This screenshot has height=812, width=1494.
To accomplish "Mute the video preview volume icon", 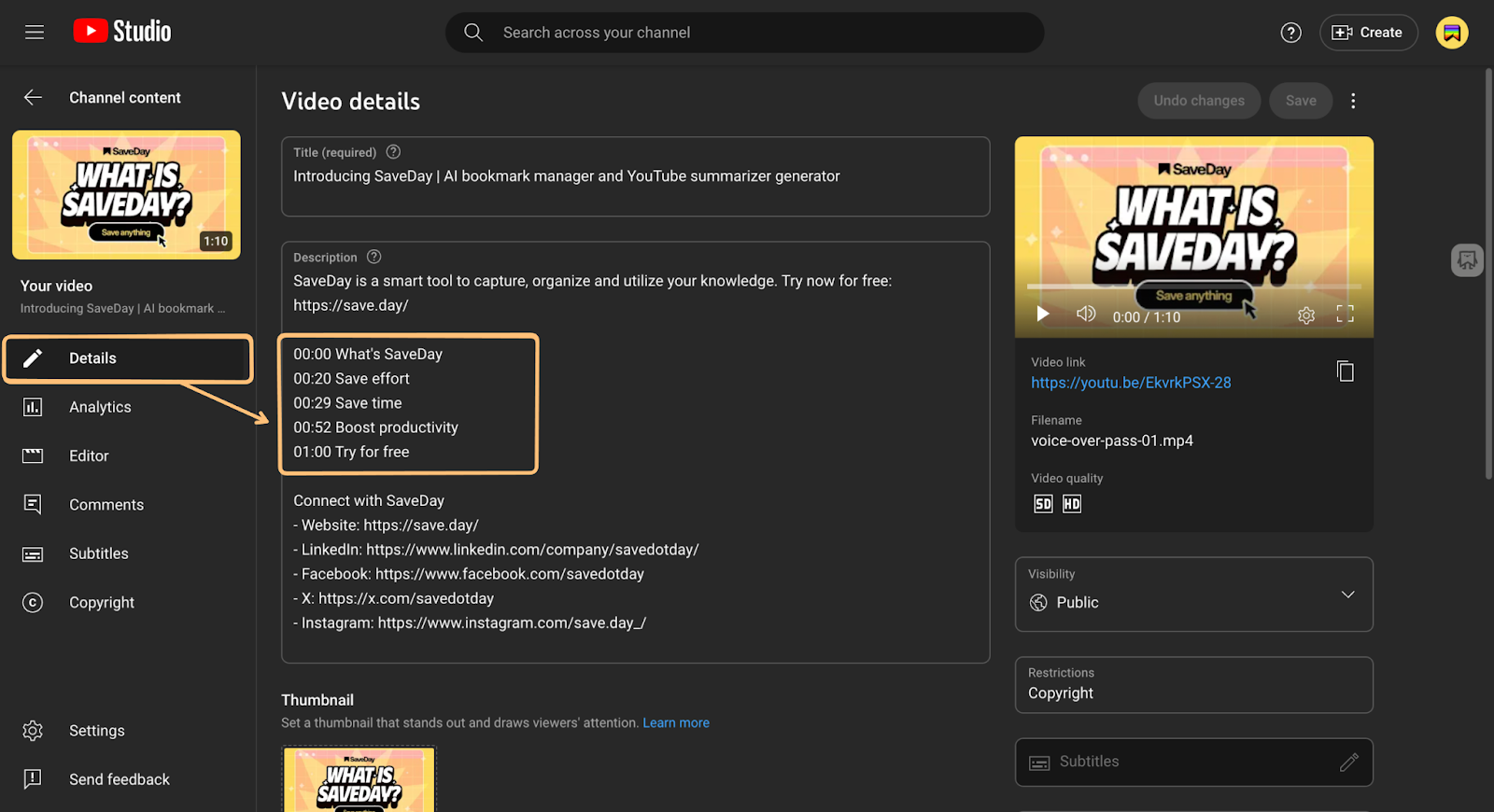I will click(x=1085, y=315).
